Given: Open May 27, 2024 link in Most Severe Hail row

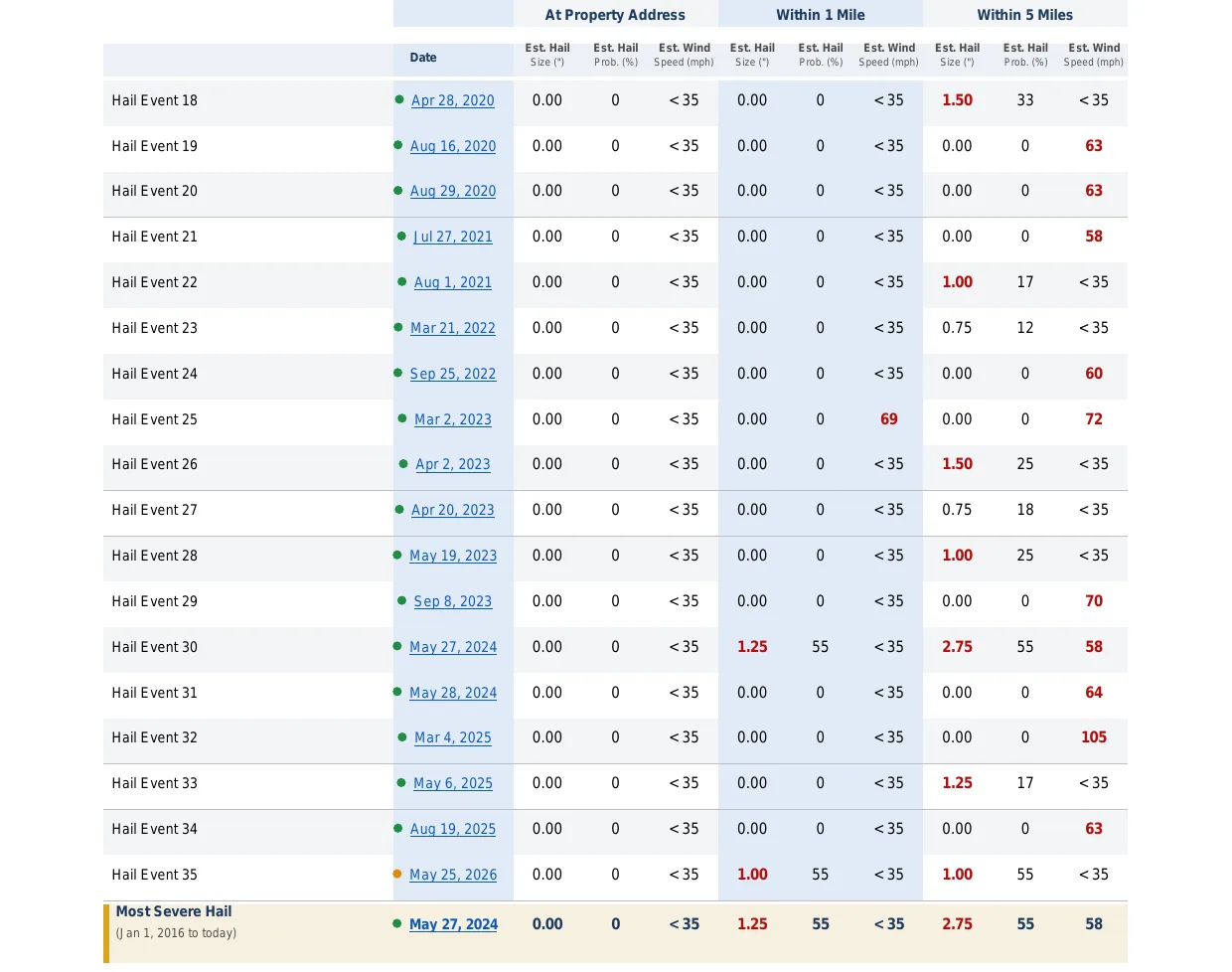Looking at the screenshot, I should click(x=454, y=924).
